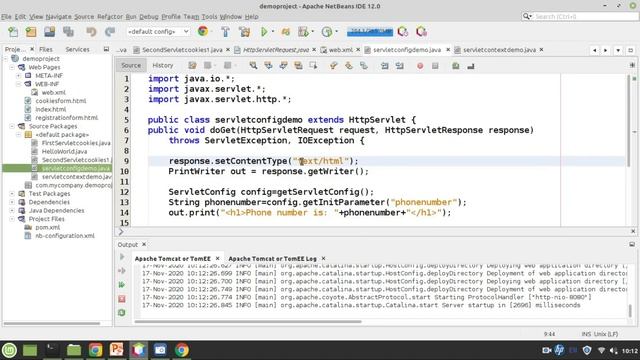Click Shift Line Right editor icon
Screen dimensions: 640x360
tap(400, 66)
